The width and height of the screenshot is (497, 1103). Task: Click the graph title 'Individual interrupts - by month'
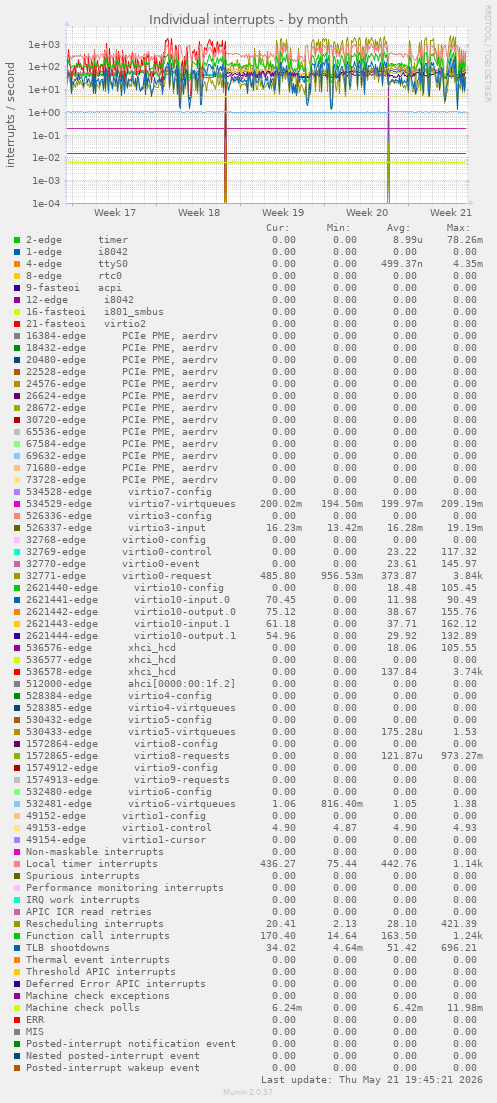(x=248, y=19)
